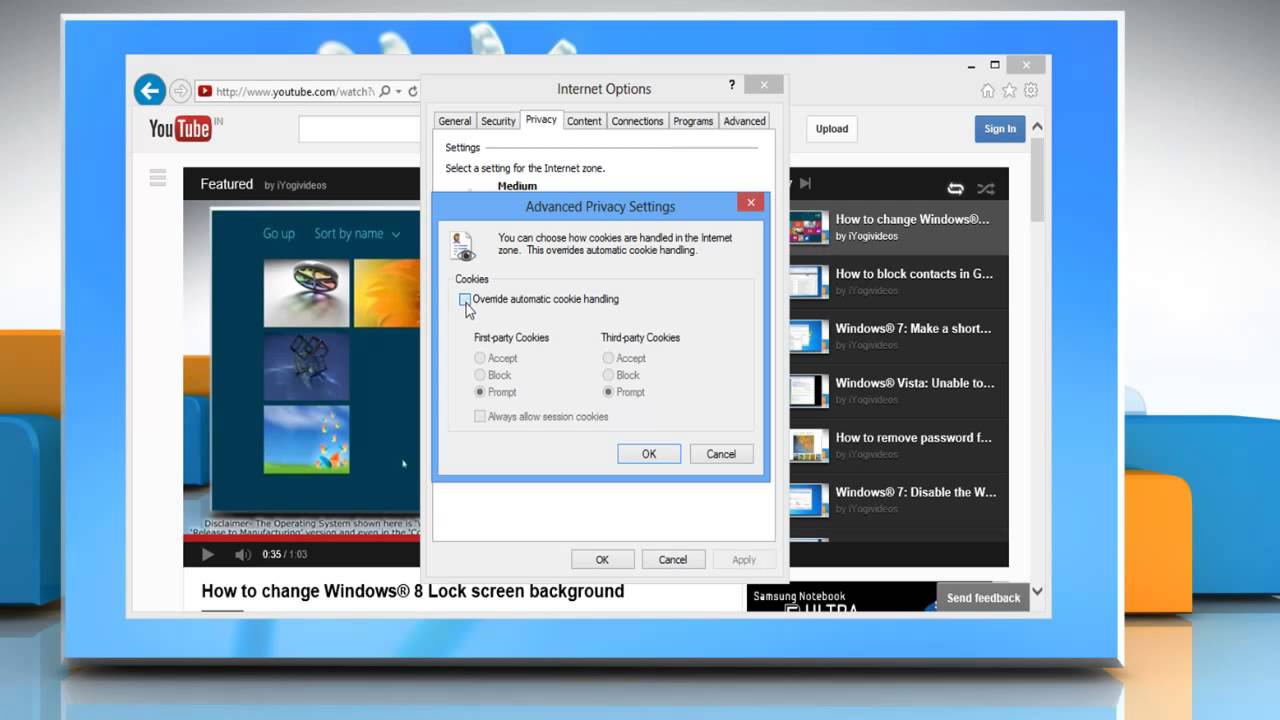Select First-party Cookies Accept option

click(x=480, y=358)
